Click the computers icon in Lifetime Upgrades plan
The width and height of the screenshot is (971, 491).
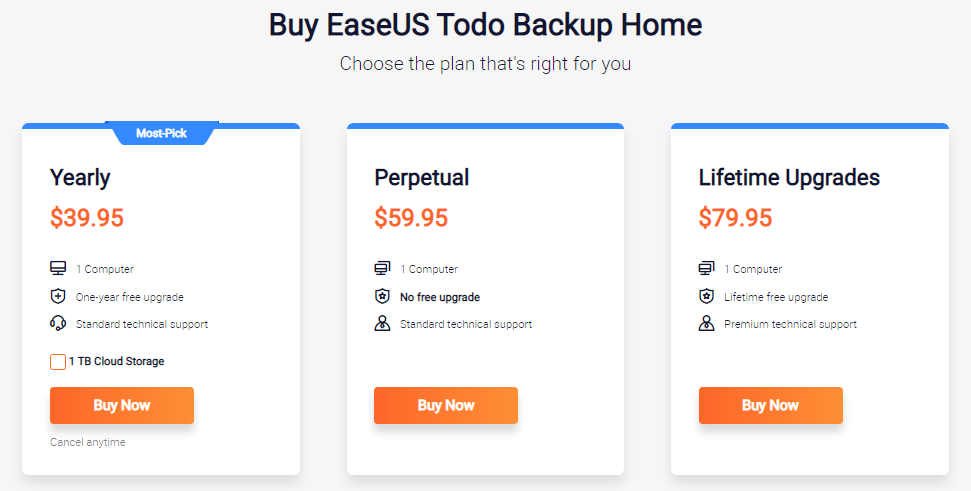pyautogui.click(x=707, y=268)
